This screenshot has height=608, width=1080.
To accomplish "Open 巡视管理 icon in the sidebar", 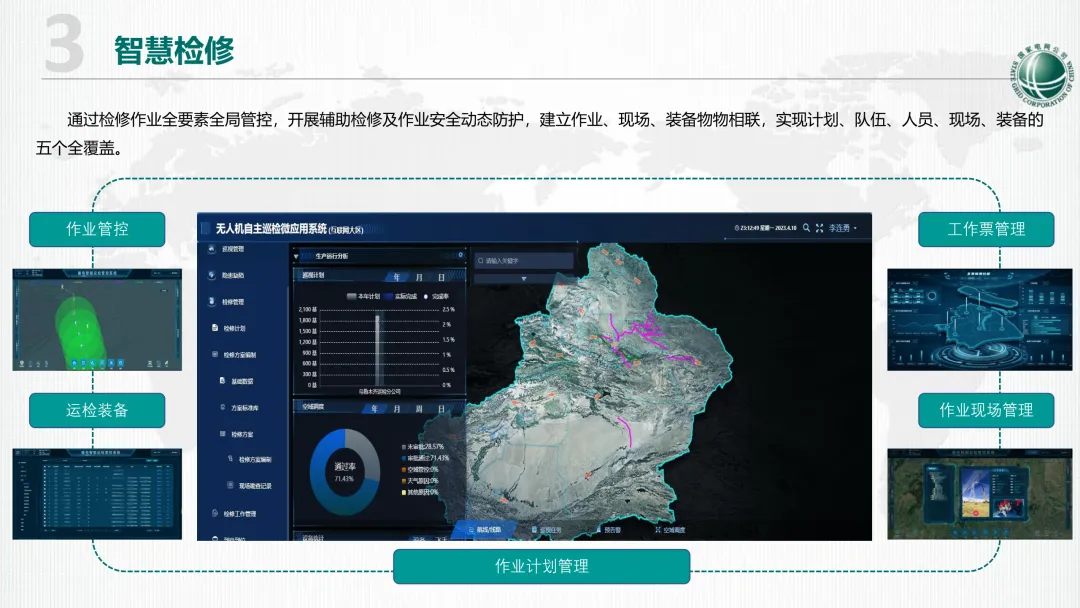I will pos(211,249).
